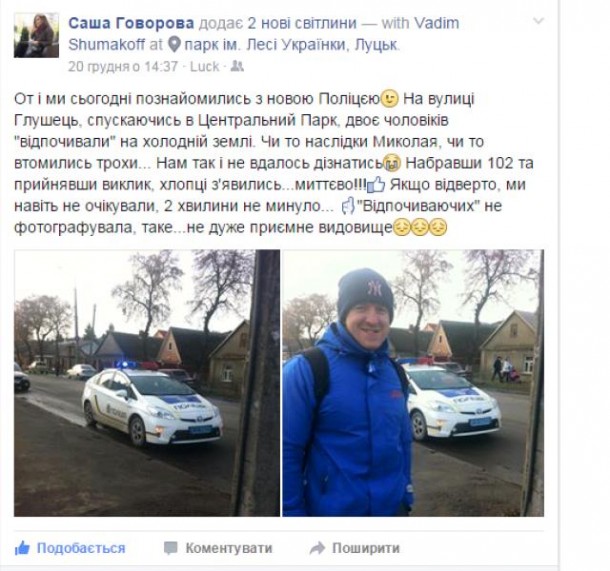
Task: Open Саша Говорова's profile name link
Action: [x=131, y=23]
